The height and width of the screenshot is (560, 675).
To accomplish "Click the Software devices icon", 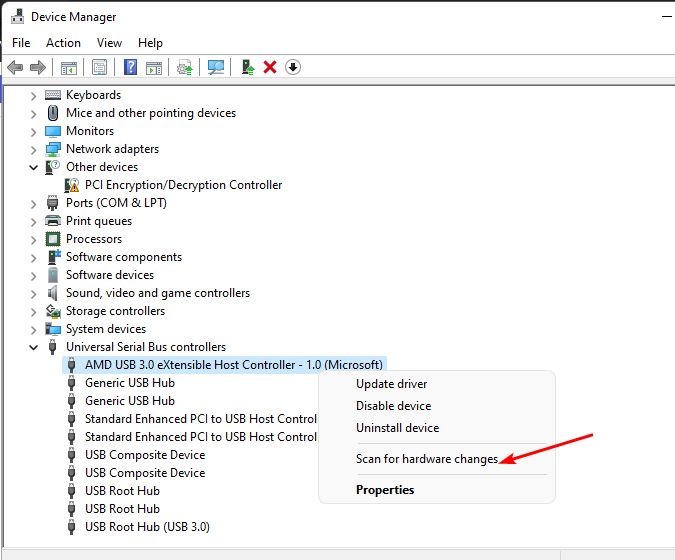I will click(x=53, y=275).
